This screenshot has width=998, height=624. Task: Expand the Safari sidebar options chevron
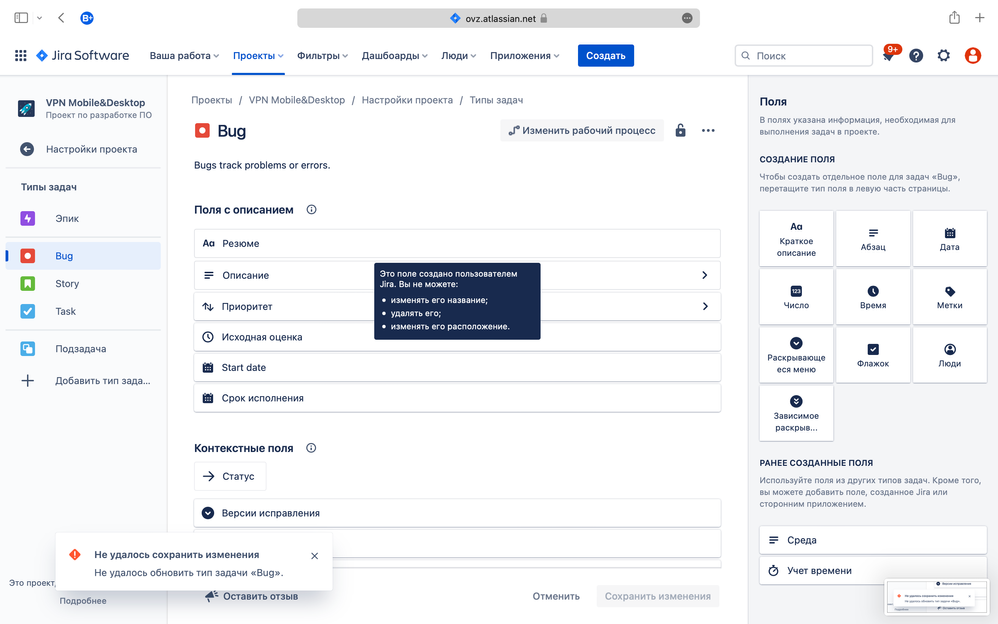39,18
